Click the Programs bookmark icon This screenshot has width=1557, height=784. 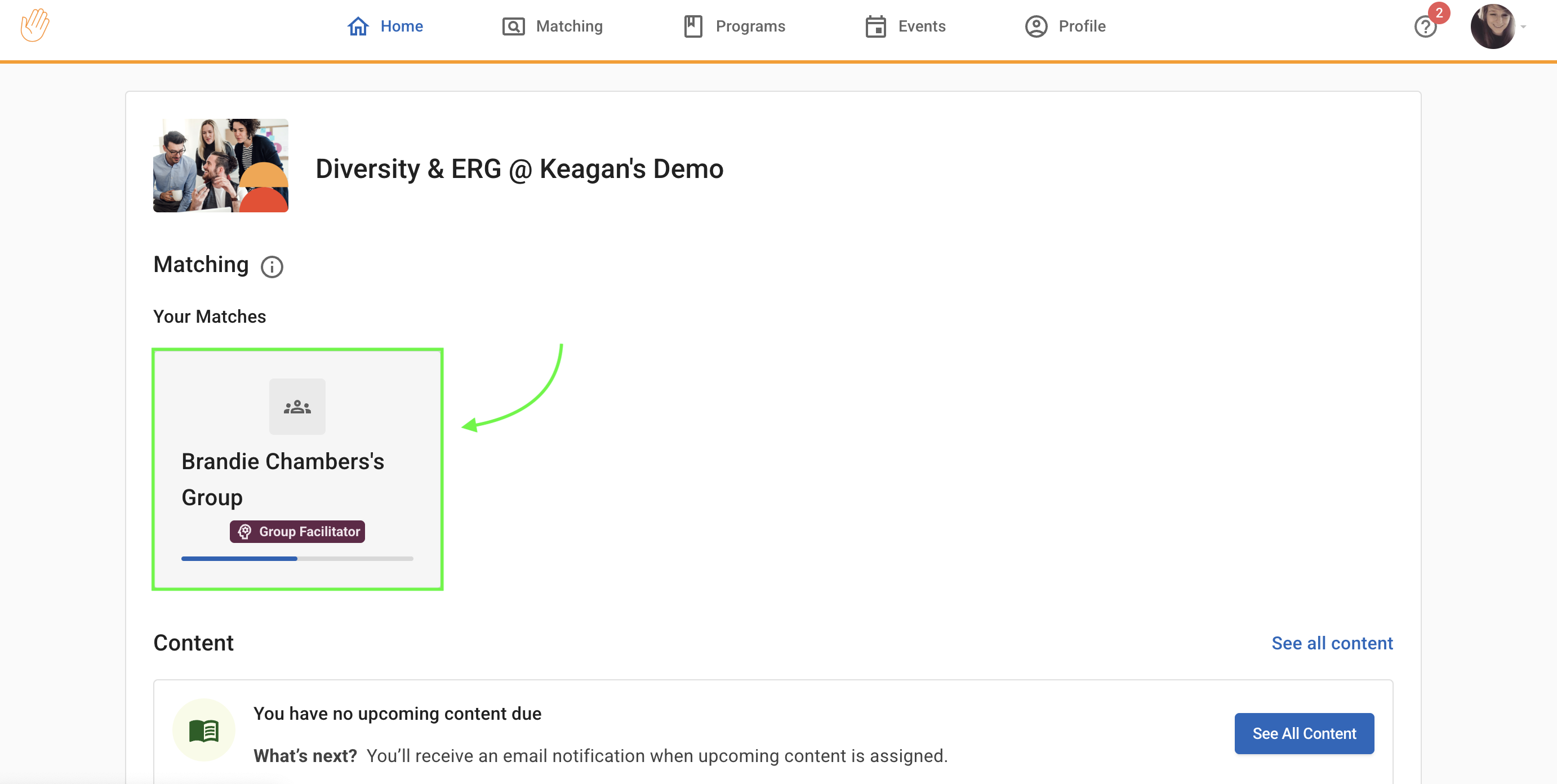click(x=693, y=26)
